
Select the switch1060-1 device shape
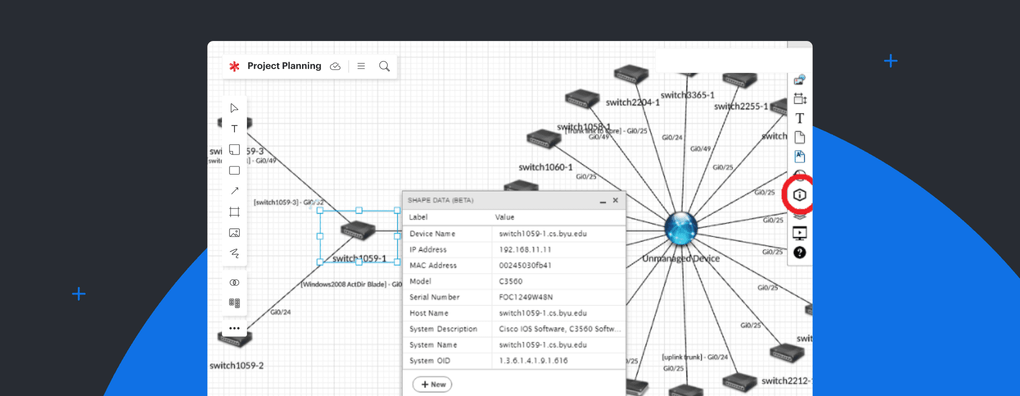point(544,138)
